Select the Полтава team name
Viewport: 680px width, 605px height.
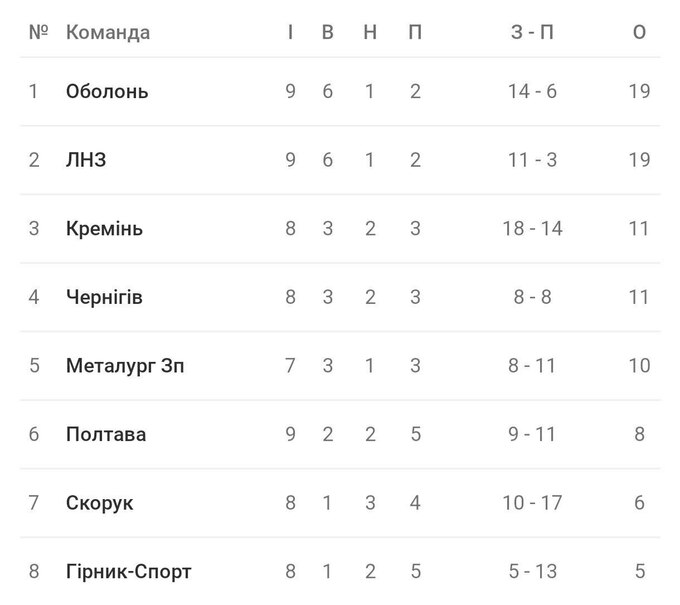(106, 434)
